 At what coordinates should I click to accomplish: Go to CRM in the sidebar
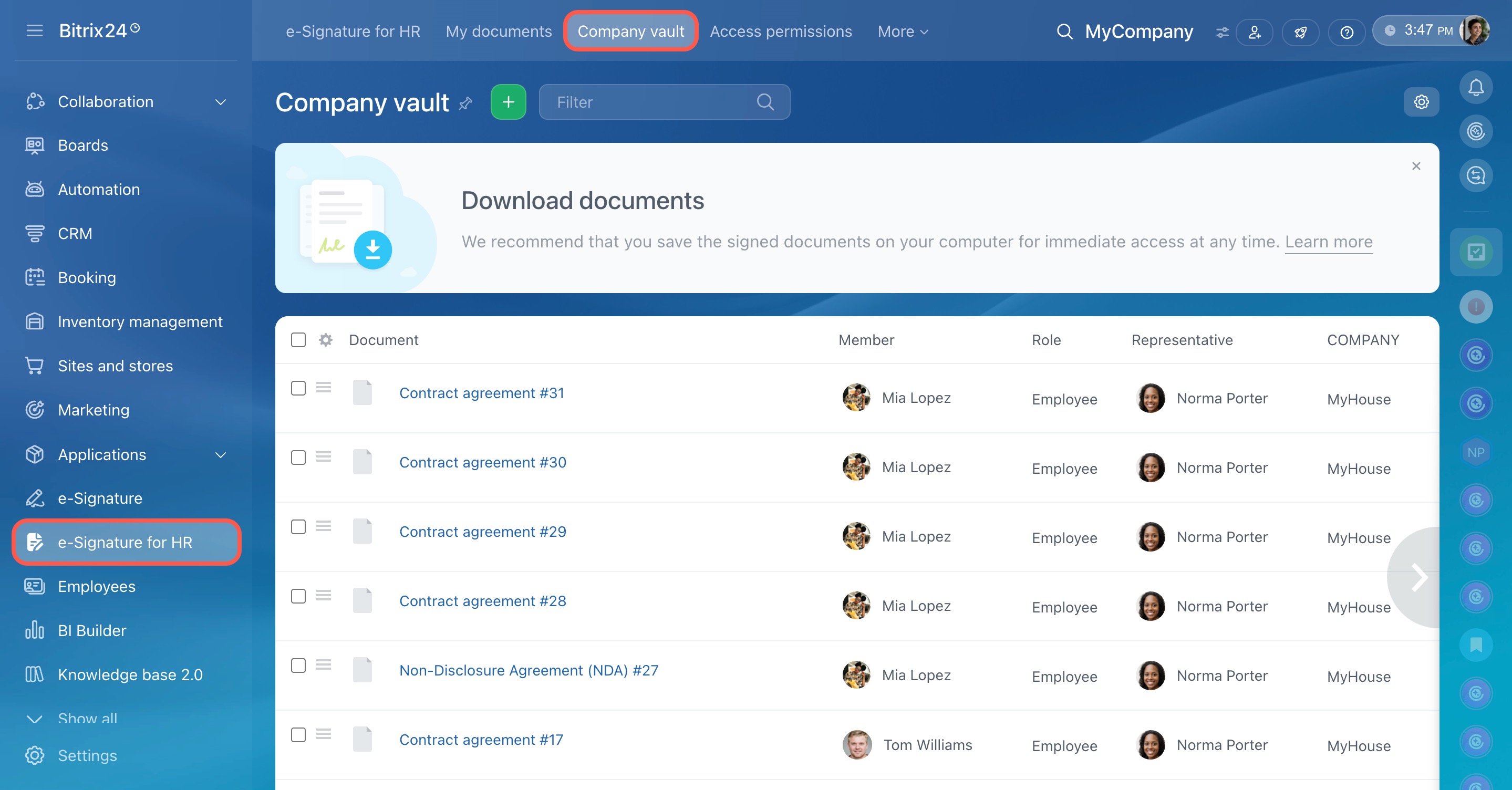click(75, 233)
